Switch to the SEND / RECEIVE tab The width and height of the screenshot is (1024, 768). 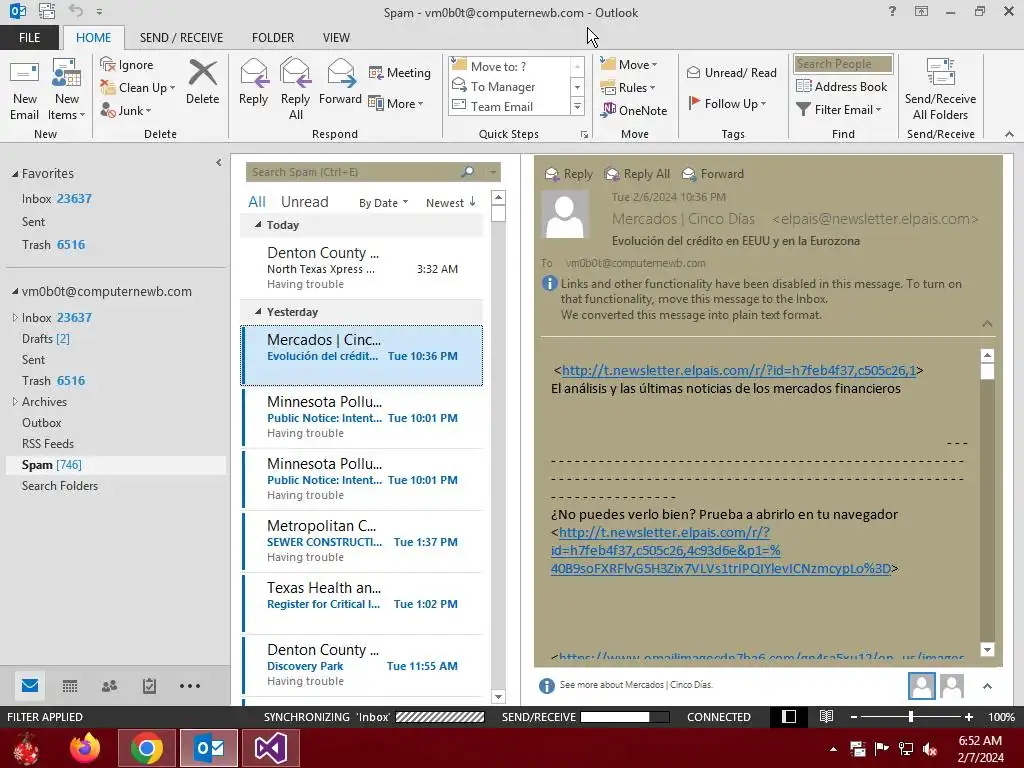[181, 37]
